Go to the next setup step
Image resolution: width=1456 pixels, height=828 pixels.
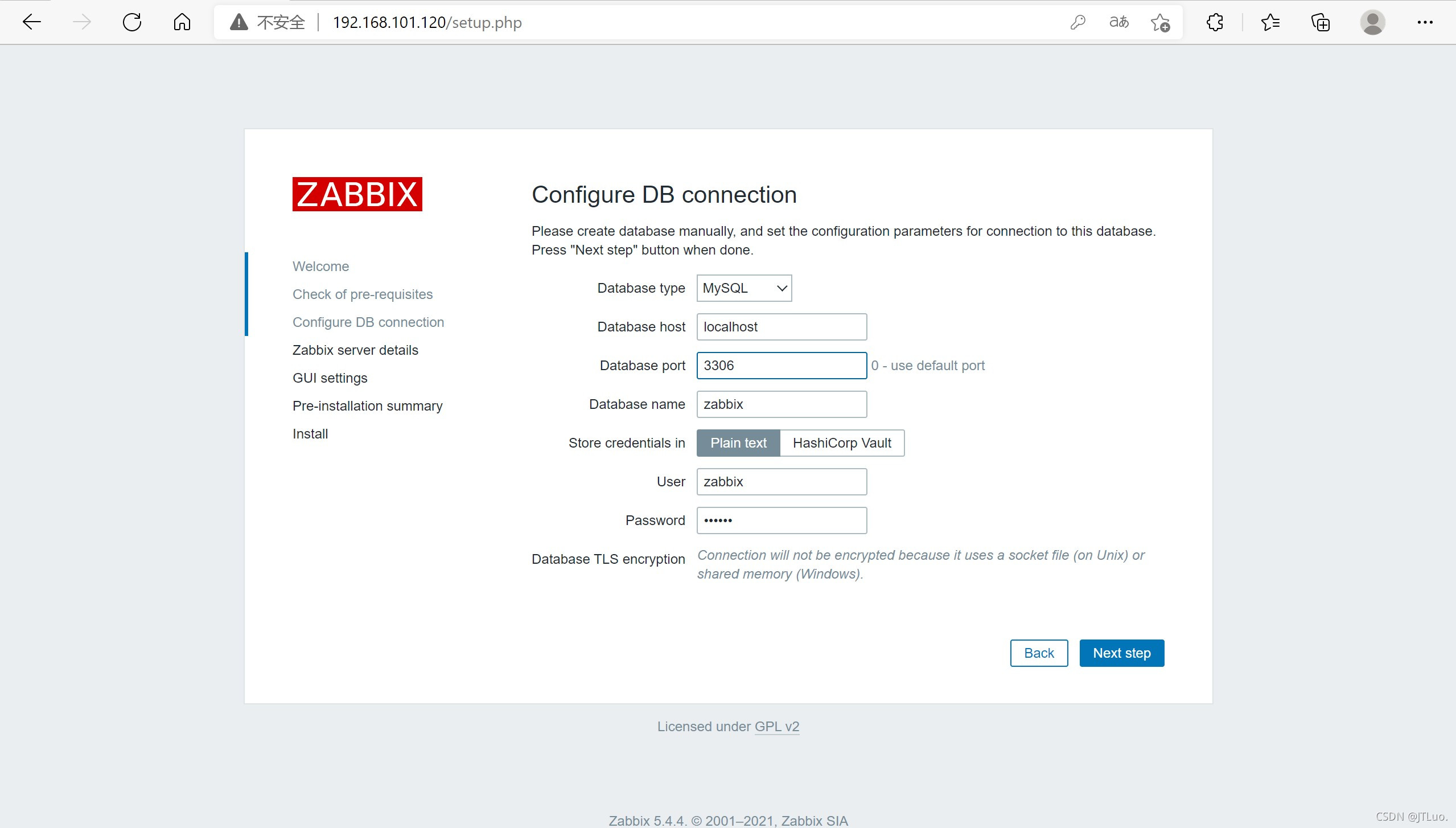coord(1121,653)
